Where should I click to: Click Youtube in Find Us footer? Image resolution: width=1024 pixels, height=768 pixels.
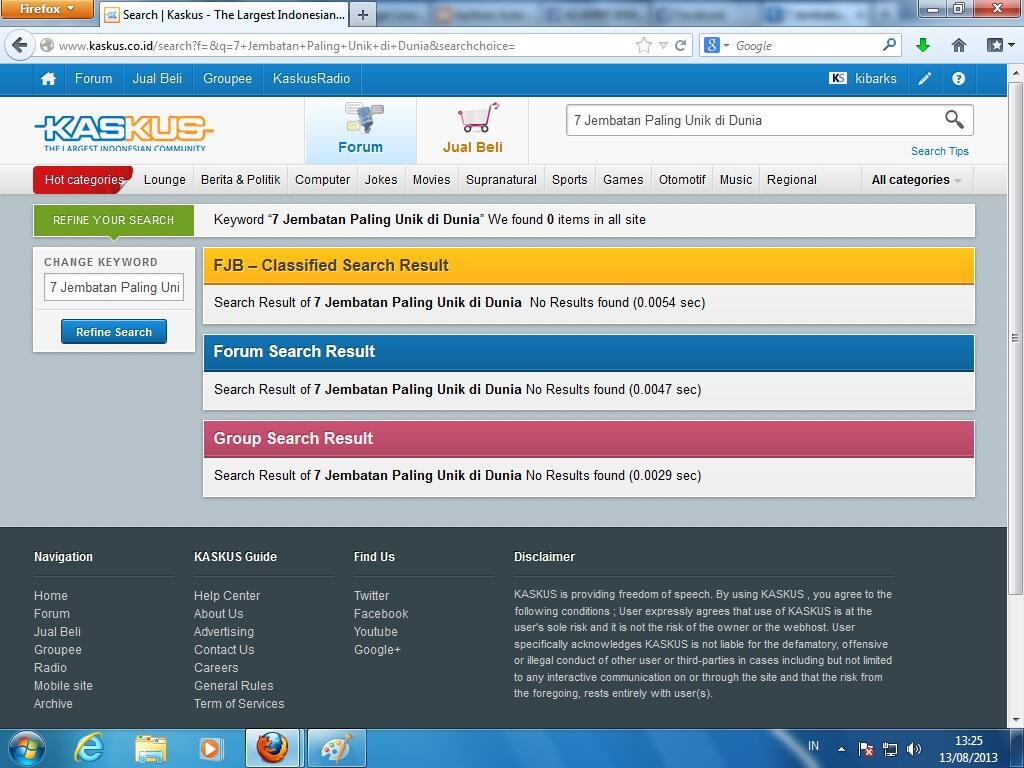coord(376,632)
